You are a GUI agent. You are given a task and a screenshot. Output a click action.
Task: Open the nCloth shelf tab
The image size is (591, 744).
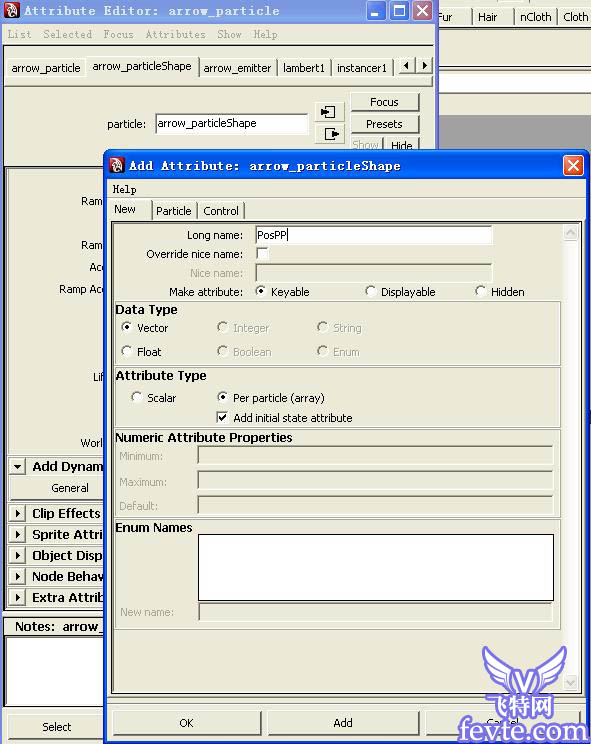[x=536, y=17]
